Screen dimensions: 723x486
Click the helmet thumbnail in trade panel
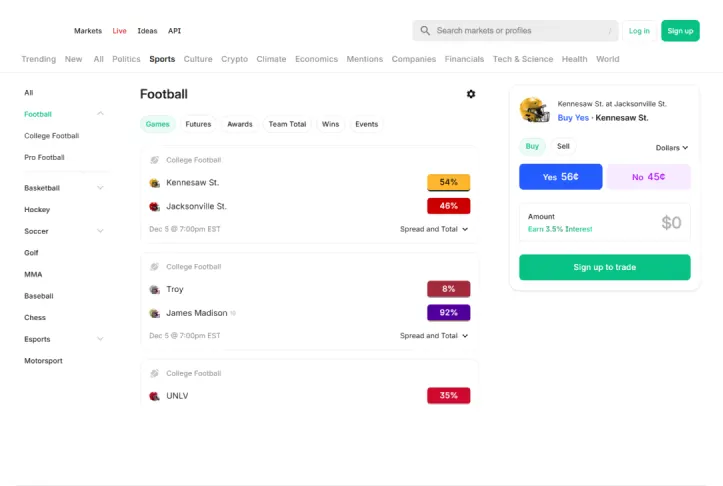click(534, 110)
